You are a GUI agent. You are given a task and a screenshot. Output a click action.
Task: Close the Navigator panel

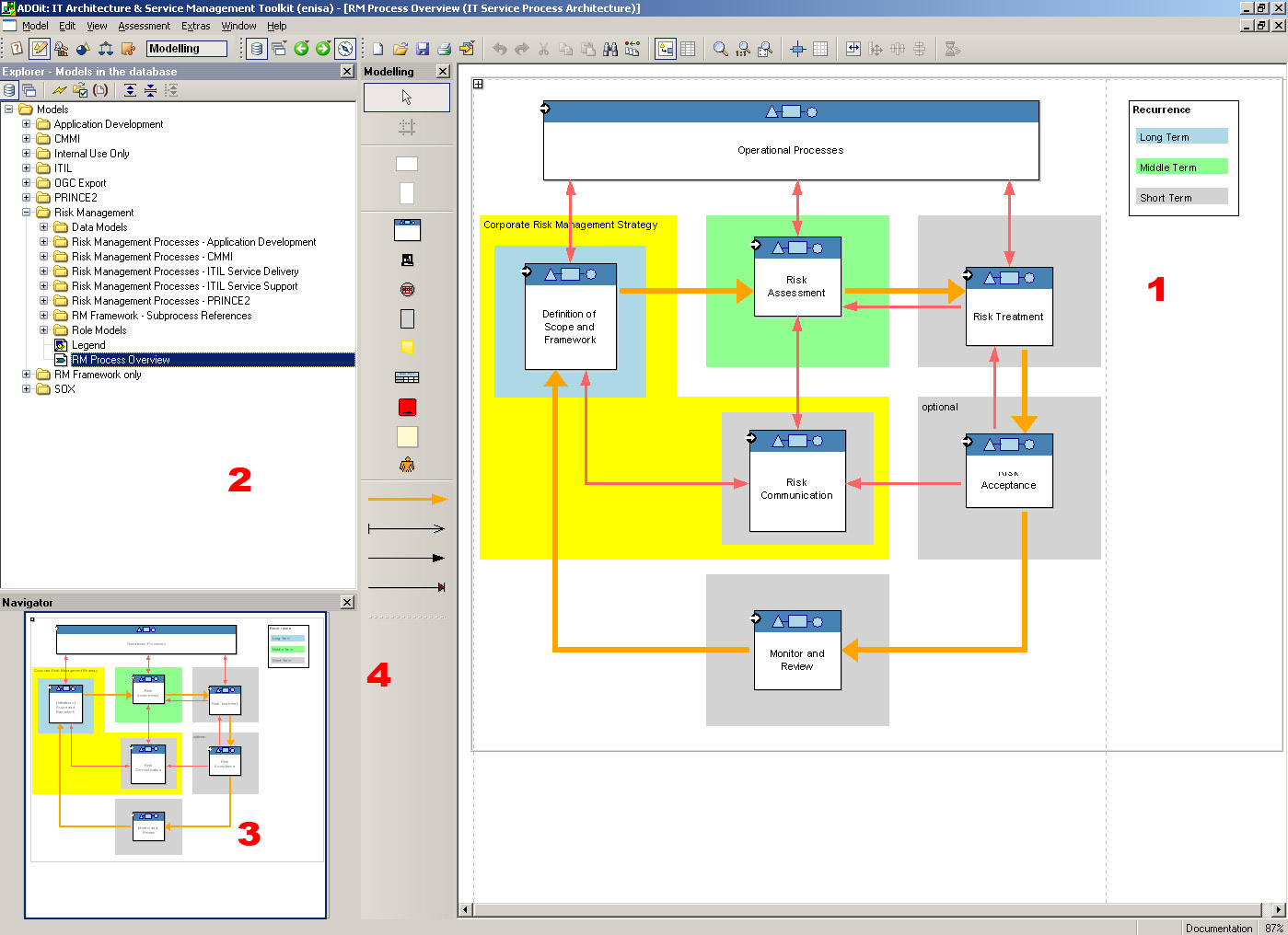(347, 602)
